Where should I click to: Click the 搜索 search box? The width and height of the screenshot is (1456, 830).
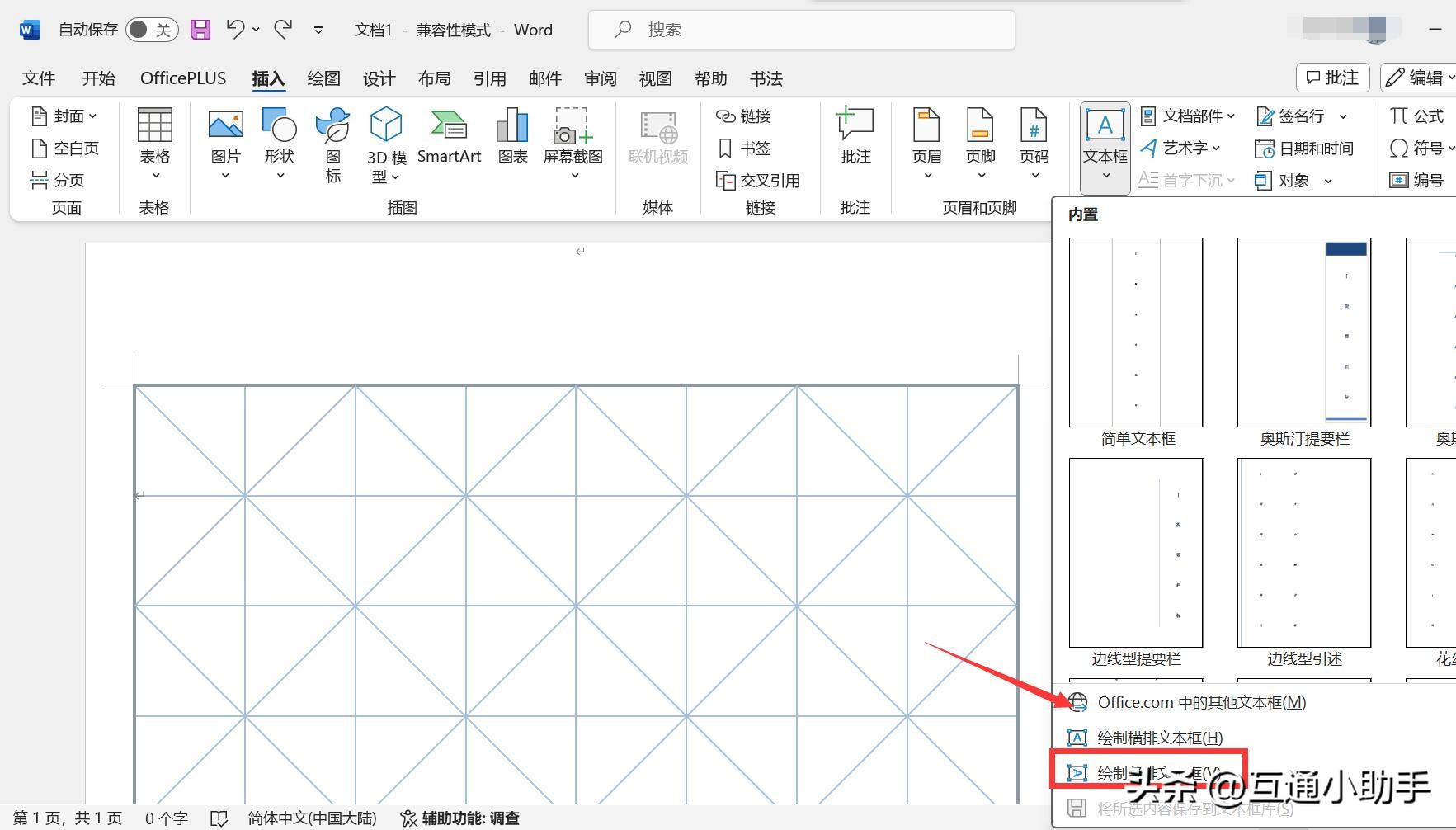[800, 30]
